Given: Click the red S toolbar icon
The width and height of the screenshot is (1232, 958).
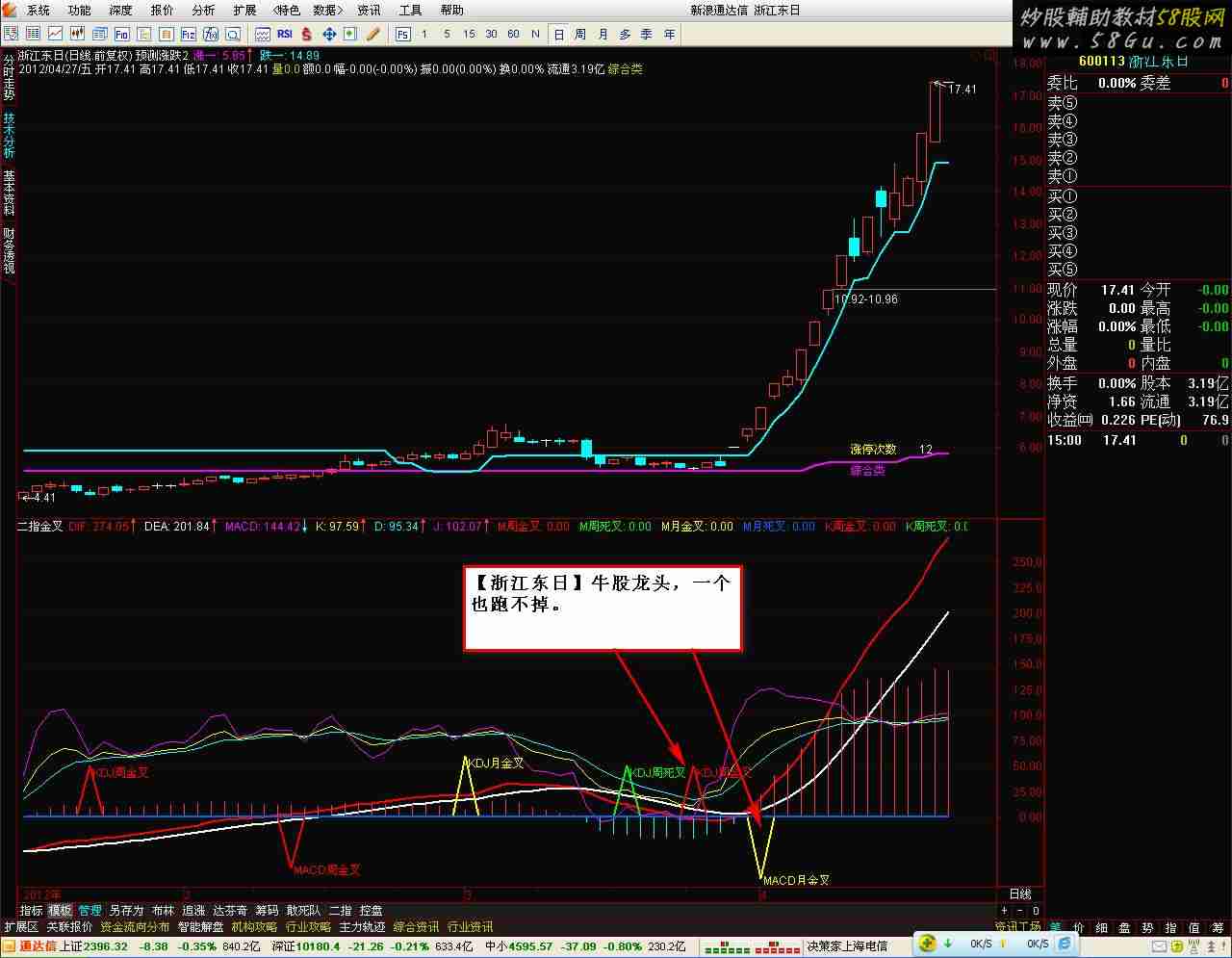Looking at the screenshot, I should pyautogui.click(x=306, y=34).
